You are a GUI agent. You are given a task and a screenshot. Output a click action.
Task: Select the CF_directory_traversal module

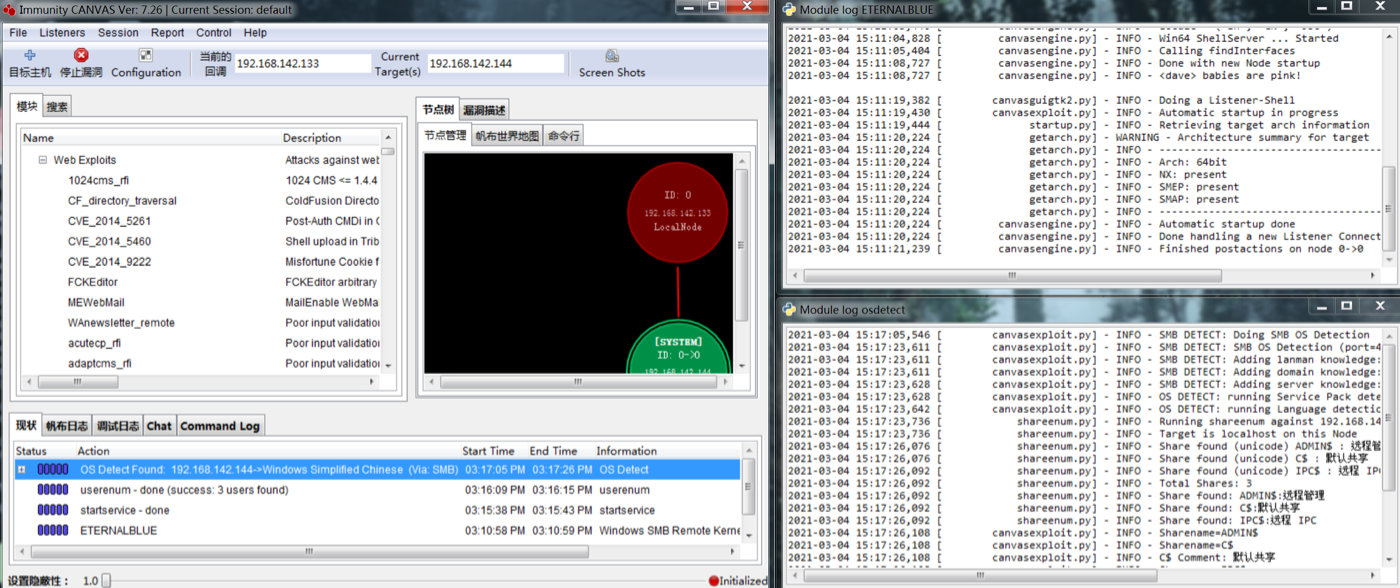(122, 201)
